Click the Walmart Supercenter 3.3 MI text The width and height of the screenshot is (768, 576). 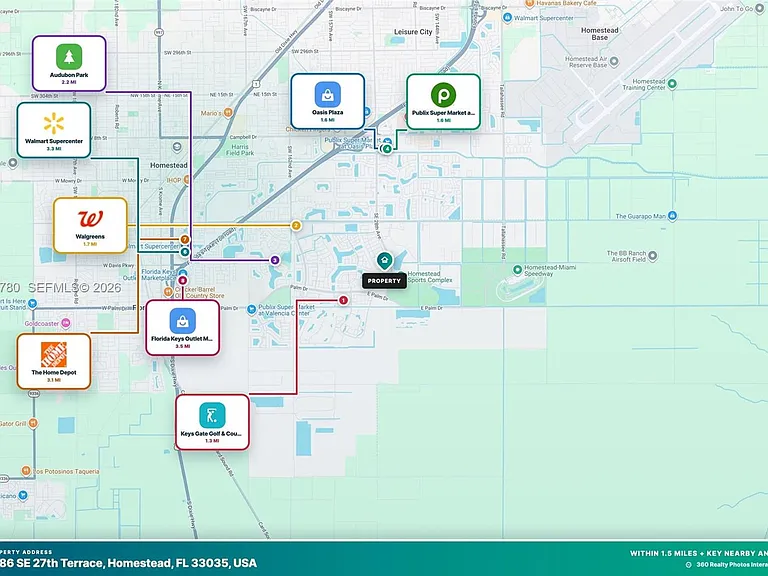point(54,148)
